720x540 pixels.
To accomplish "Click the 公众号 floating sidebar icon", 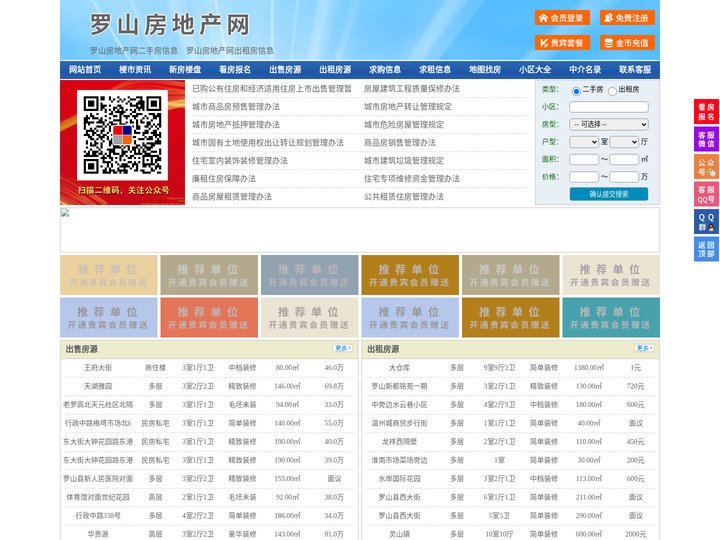I will coord(706,167).
